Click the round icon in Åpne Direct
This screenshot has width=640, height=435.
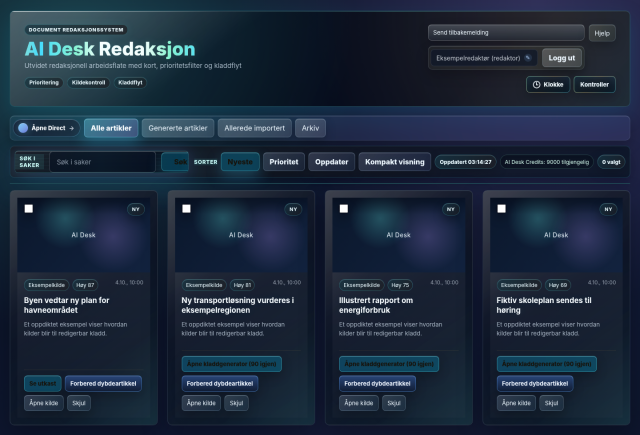point(23,128)
